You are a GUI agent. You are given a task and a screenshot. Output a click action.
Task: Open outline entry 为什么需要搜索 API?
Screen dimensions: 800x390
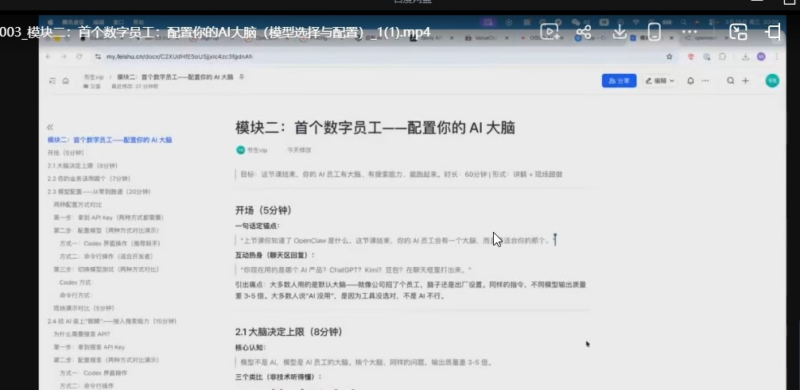point(82,334)
